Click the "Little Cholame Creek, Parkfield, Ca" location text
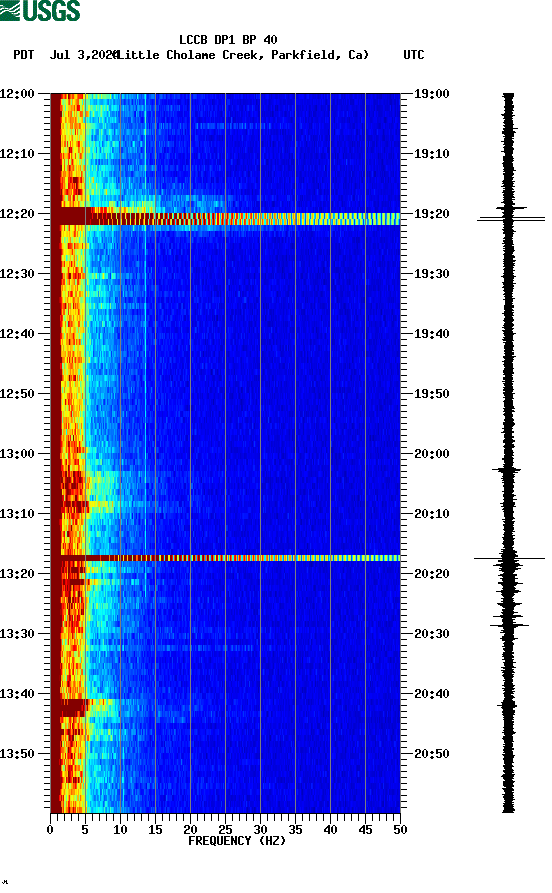 (242, 55)
